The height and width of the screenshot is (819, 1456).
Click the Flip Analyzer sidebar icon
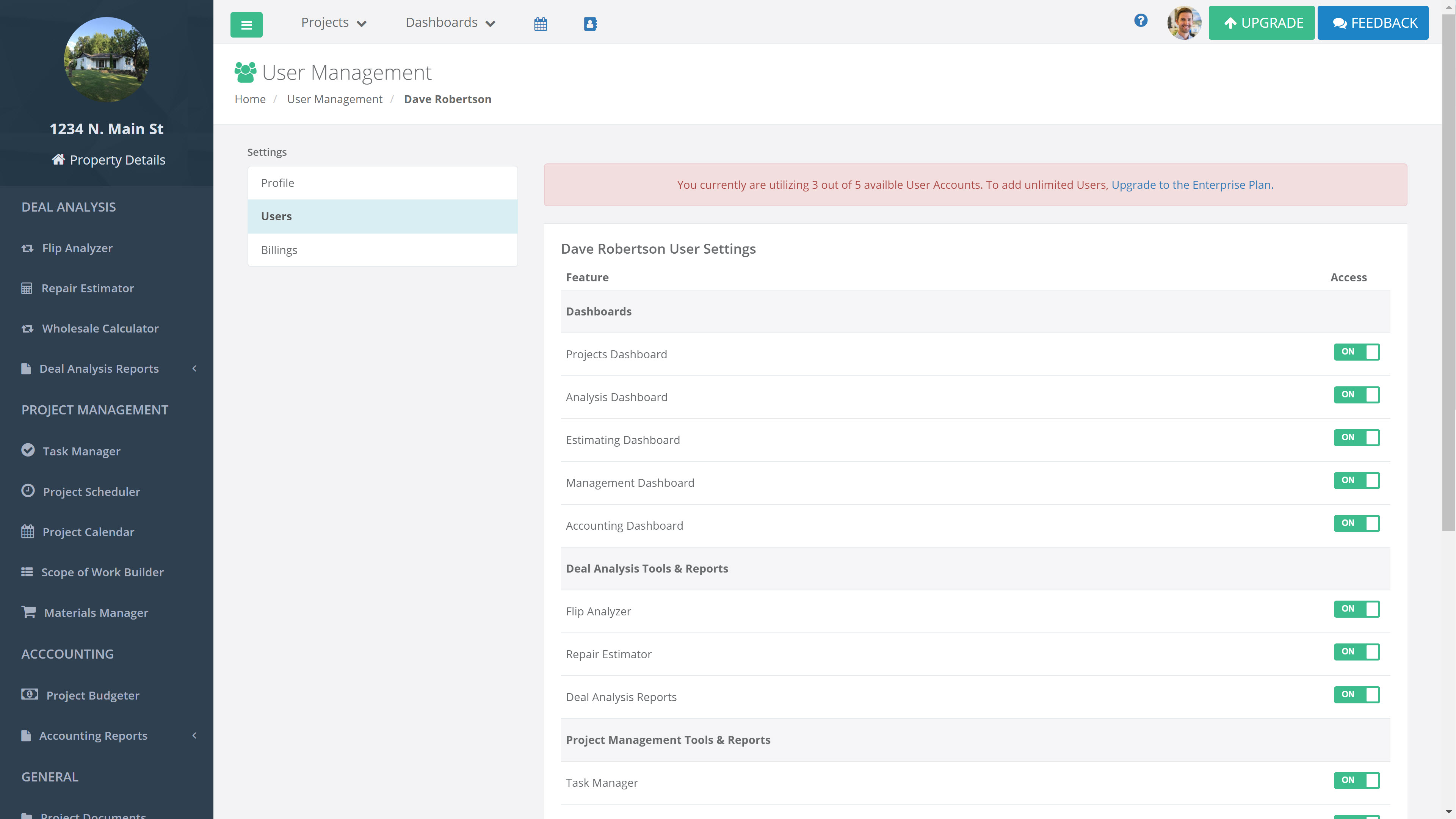point(27,248)
